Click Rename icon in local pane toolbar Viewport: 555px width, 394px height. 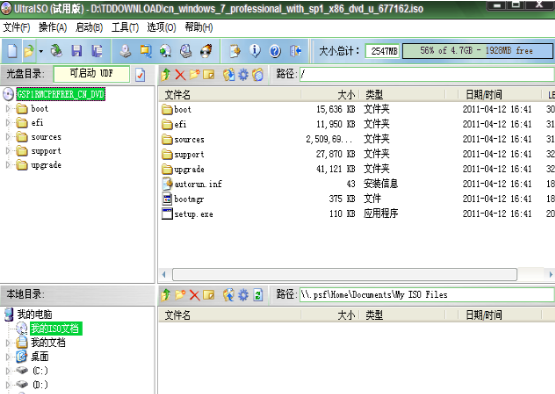209,295
